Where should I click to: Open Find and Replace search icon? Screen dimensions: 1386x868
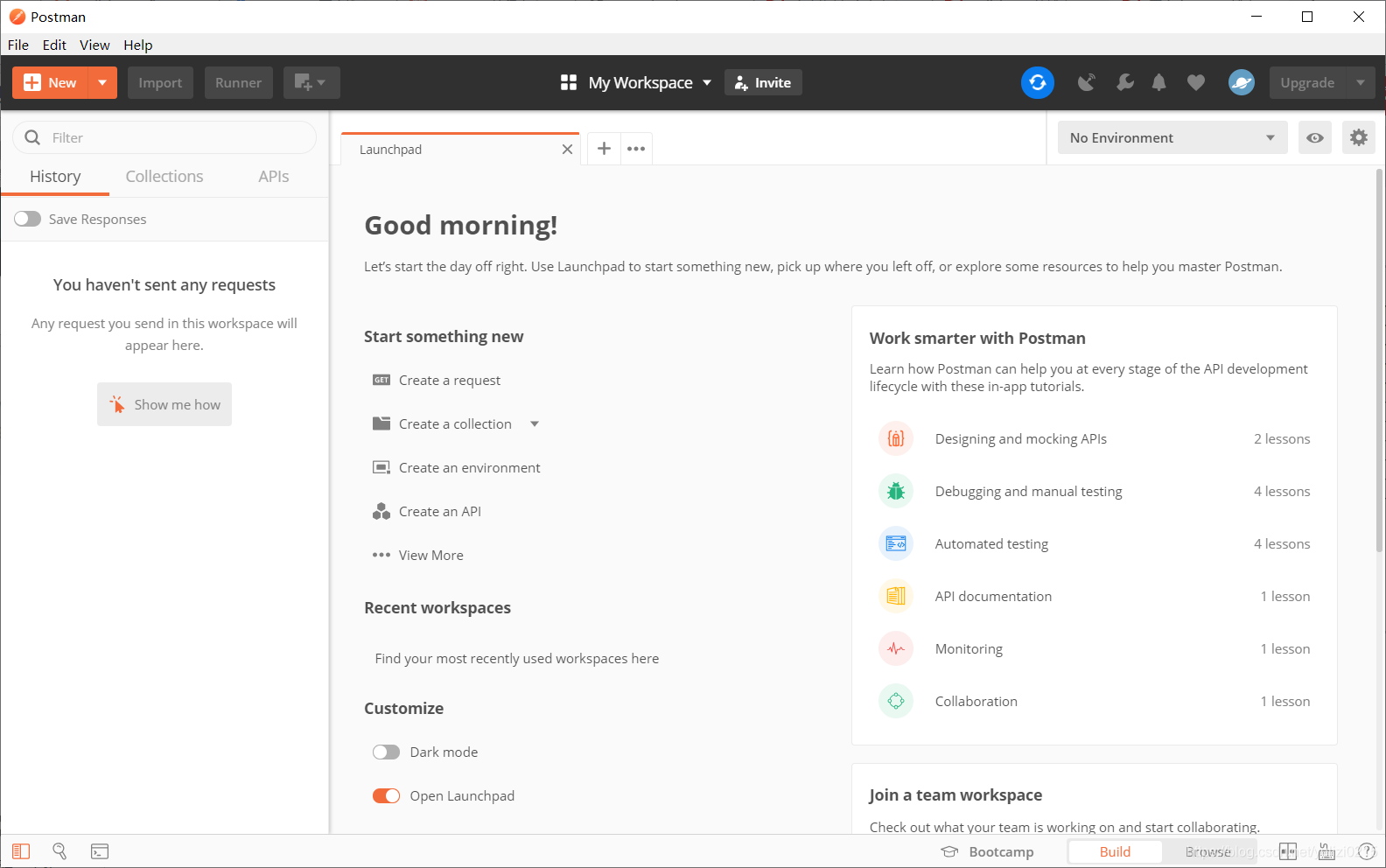(59, 851)
